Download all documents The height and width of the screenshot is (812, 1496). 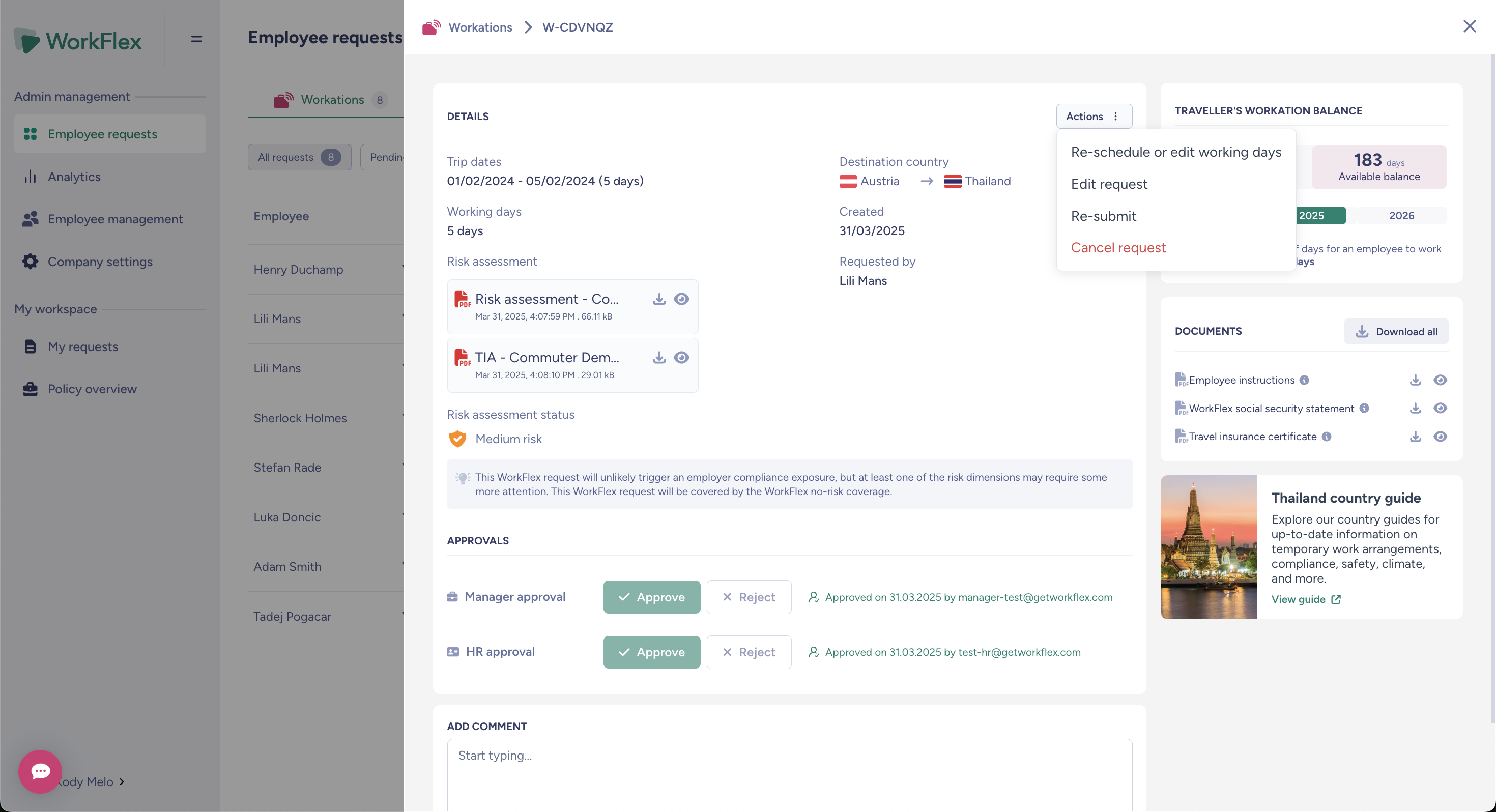pos(1396,331)
